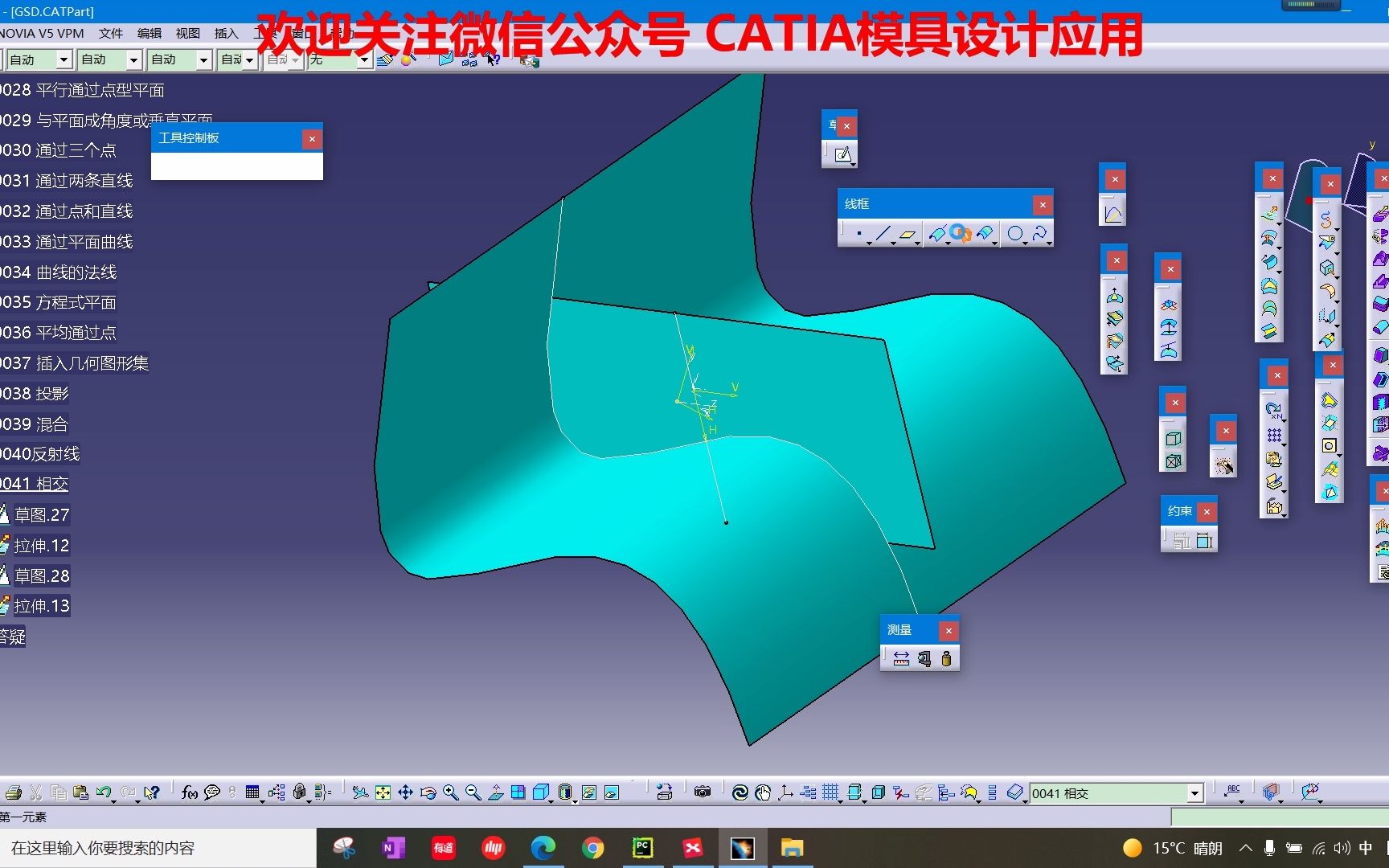Click the highlighted Intersection tool in 线框 toolbar
The height and width of the screenshot is (868, 1389).
pyautogui.click(x=960, y=234)
